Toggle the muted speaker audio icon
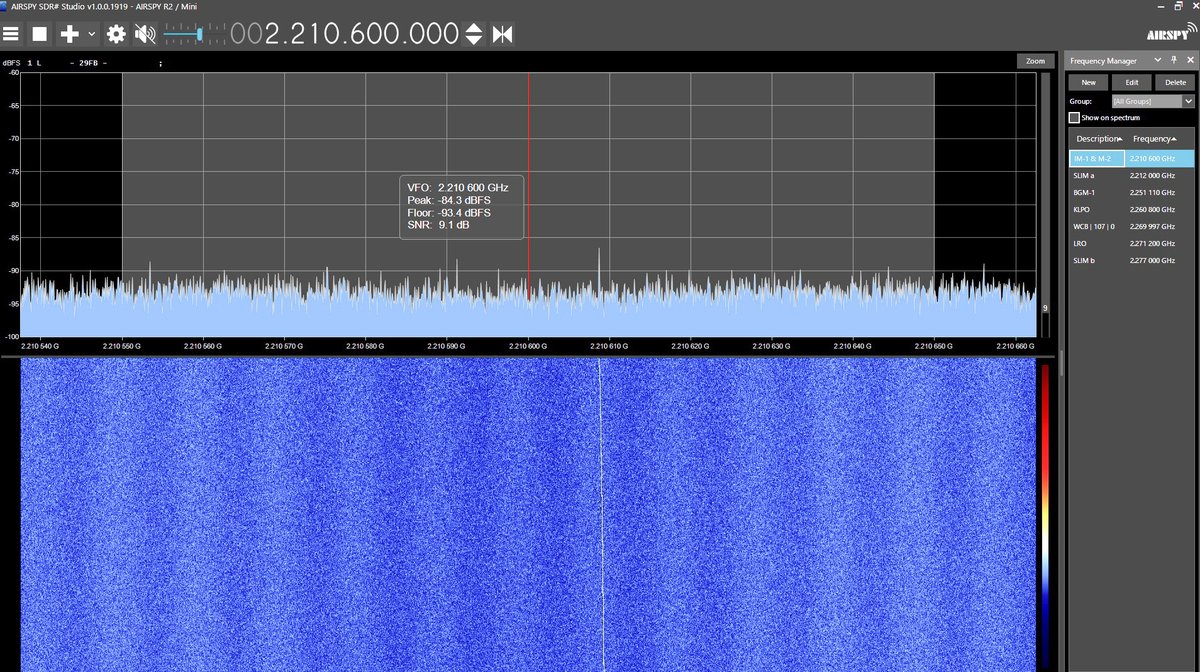The image size is (1200, 672). [146, 34]
